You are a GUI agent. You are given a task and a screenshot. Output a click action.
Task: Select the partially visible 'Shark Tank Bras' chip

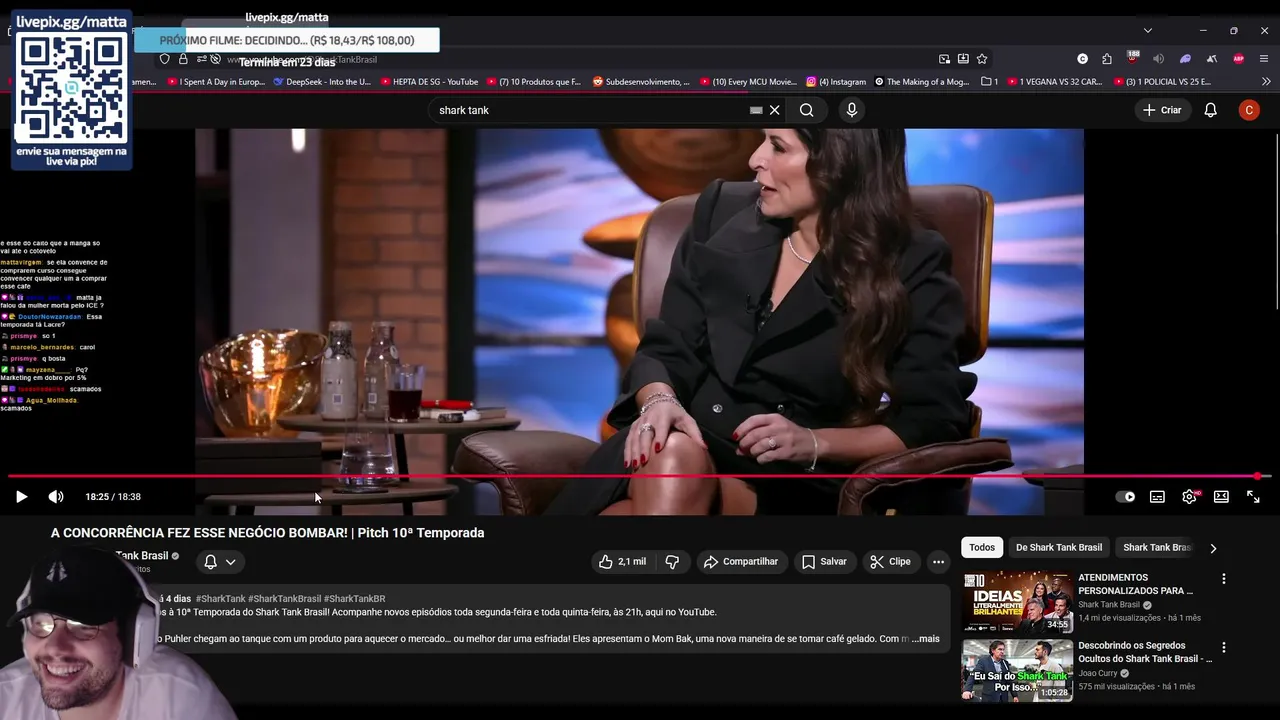tap(1157, 547)
